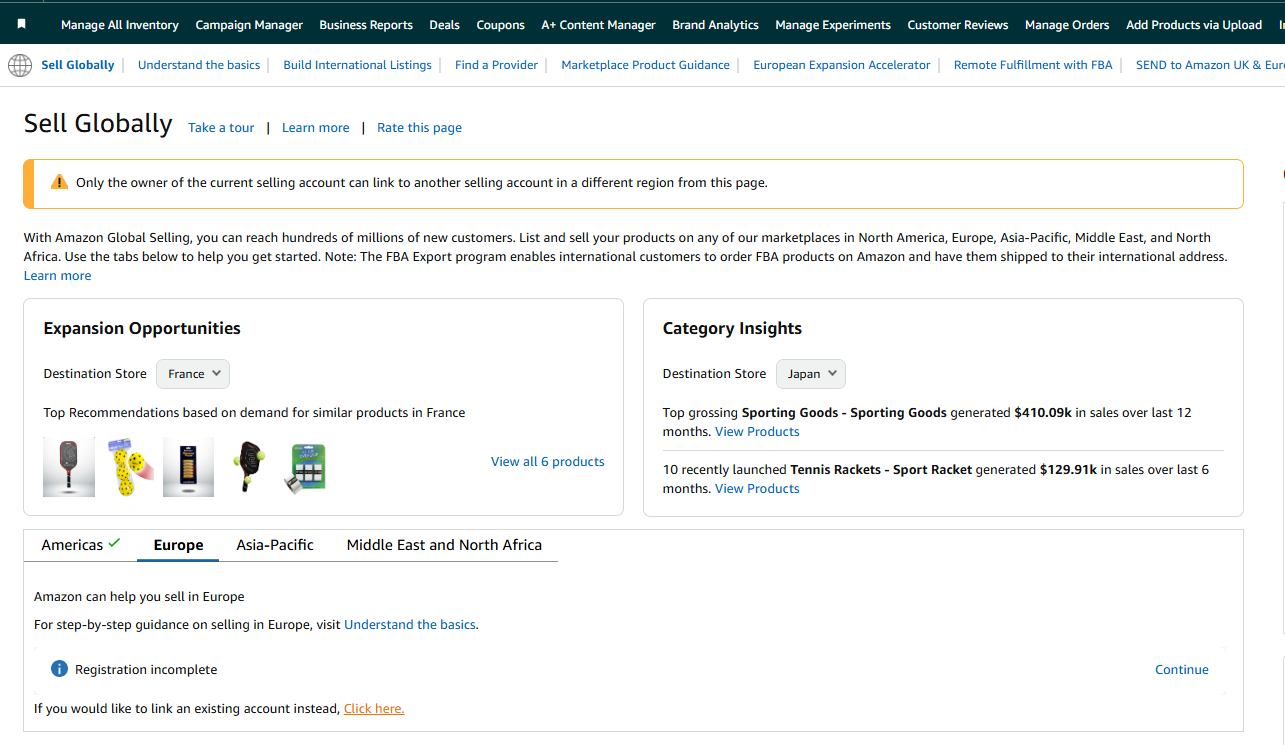Open Marketplace Product Guidance

[x=645, y=65]
